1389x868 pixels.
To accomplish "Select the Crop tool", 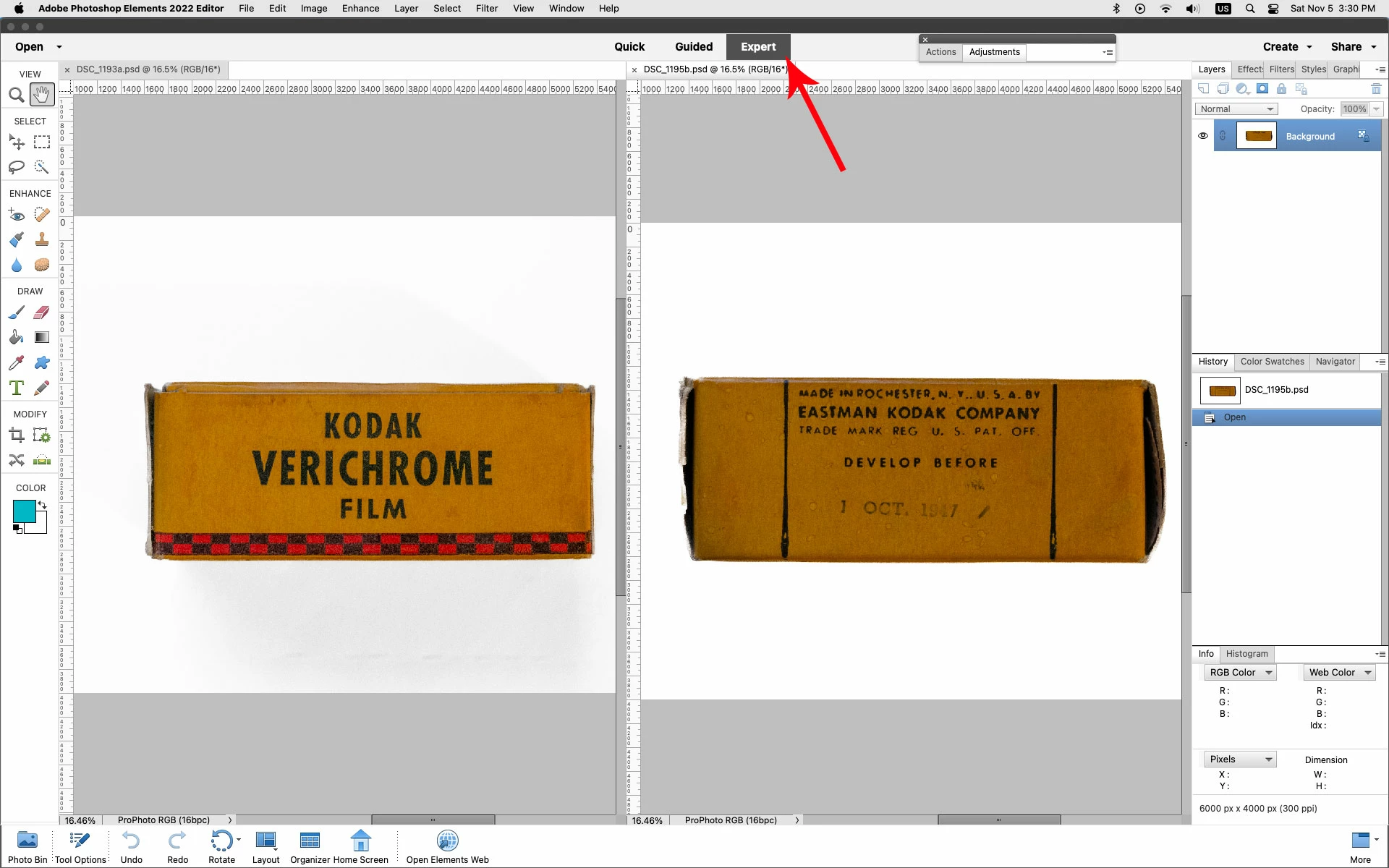I will [16, 435].
